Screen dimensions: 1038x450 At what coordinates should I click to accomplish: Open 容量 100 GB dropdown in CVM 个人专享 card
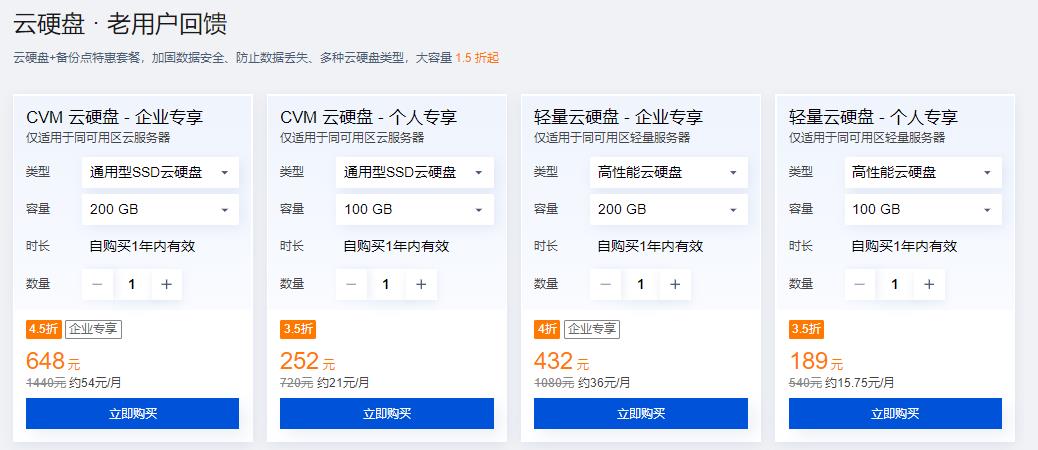tap(414, 210)
